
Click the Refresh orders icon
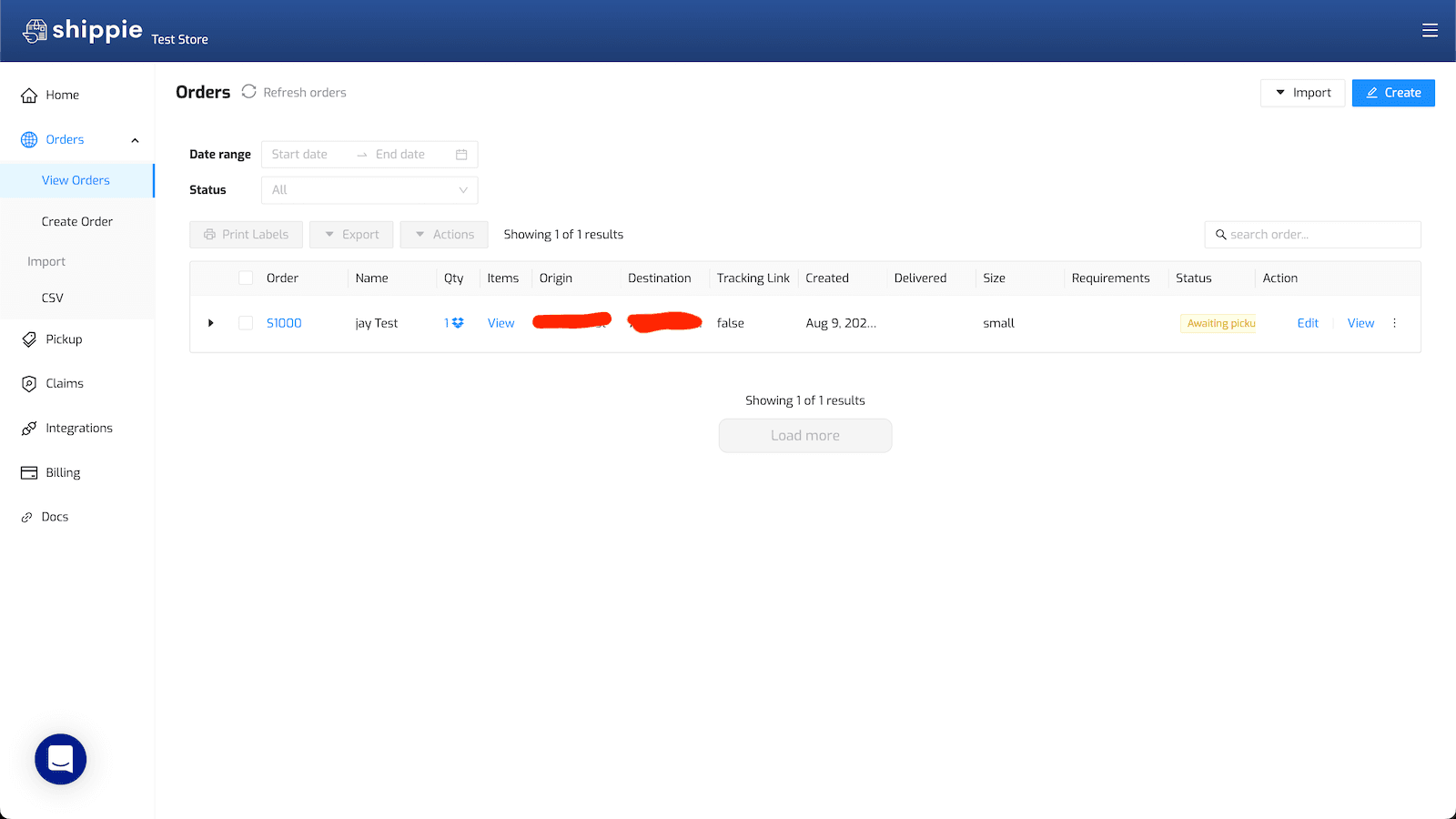[x=248, y=91]
